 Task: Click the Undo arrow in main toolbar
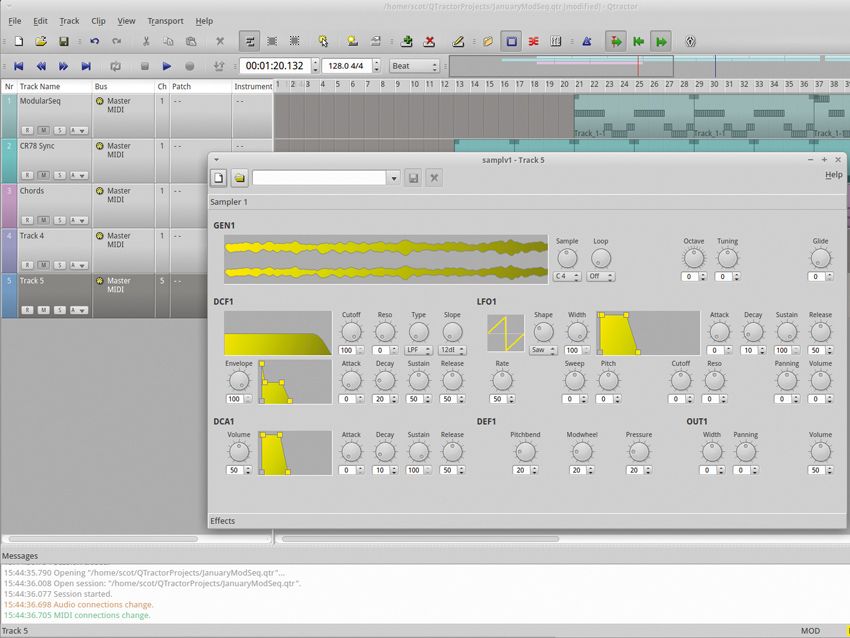click(x=94, y=42)
